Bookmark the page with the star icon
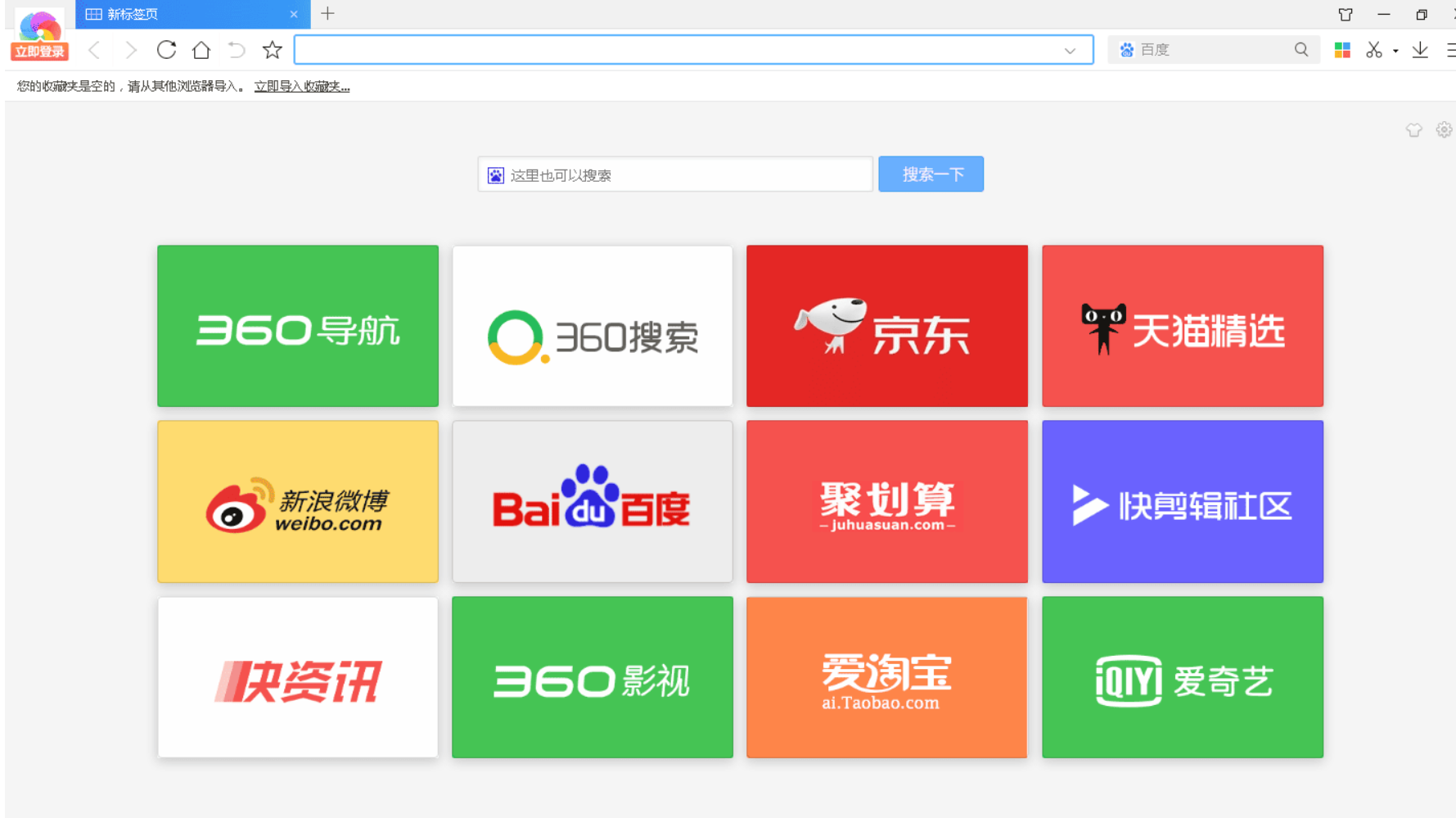Image resolution: width=1456 pixels, height=818 pixels. tap(273, 50)
